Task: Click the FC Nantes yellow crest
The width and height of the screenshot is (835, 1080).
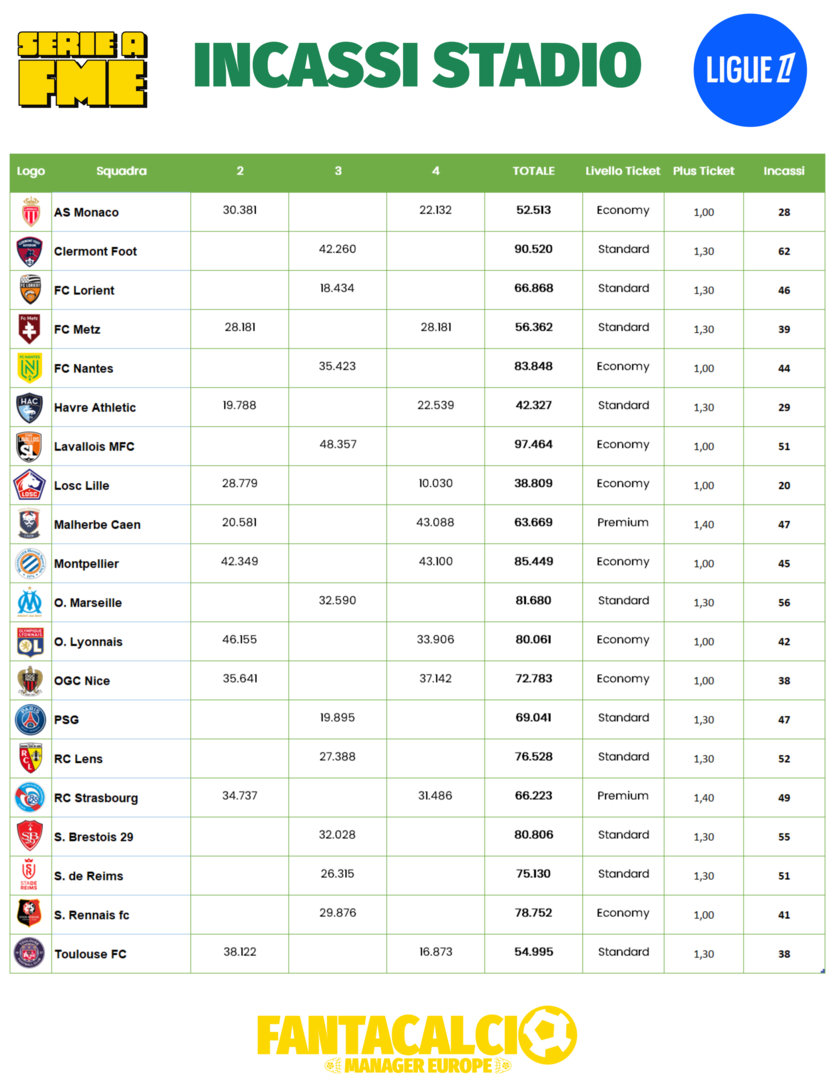Action: [x=30, y=368]
